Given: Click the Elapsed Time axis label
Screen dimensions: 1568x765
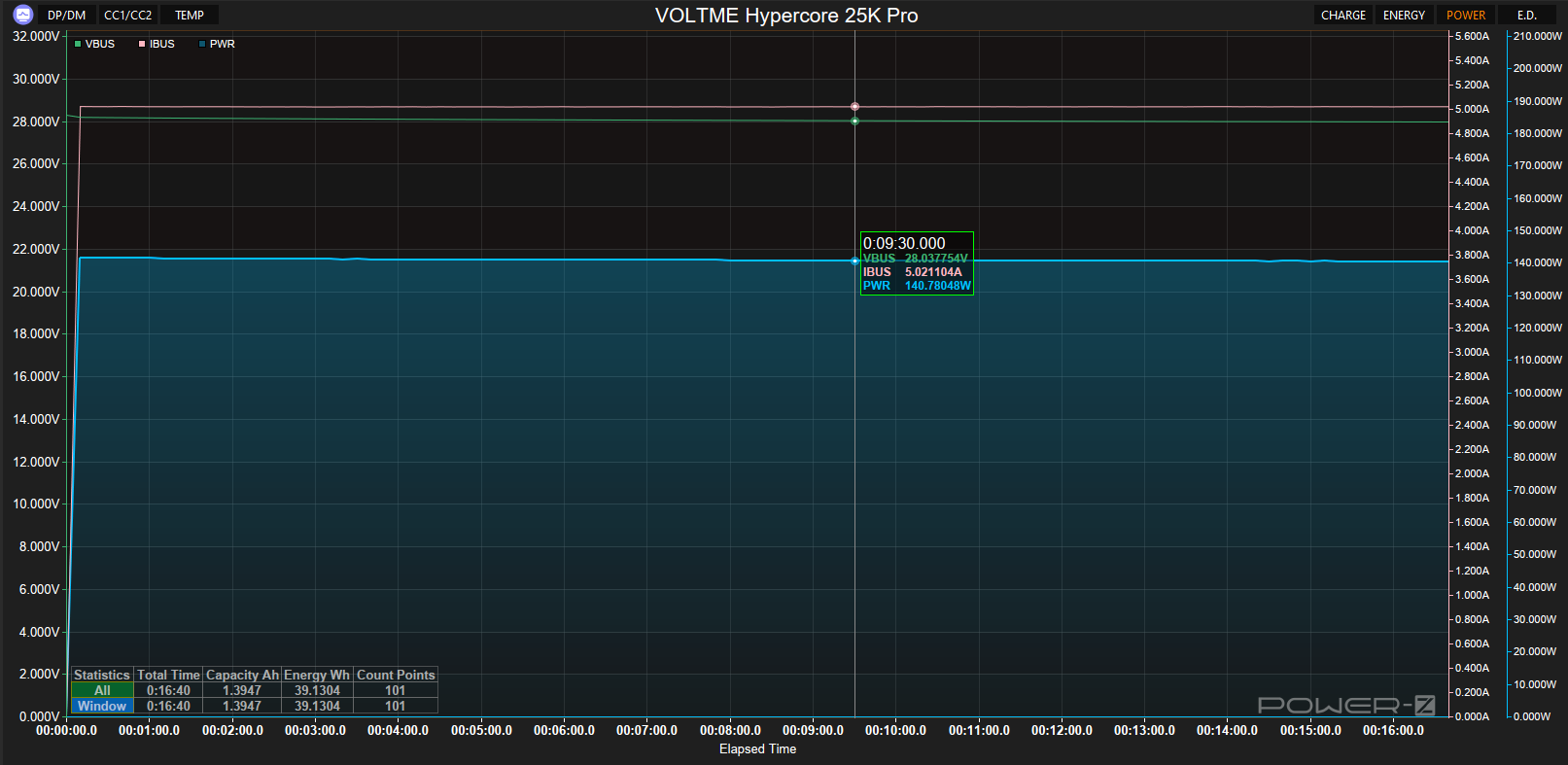Looking at the screenshot, I should click(757, 748).
